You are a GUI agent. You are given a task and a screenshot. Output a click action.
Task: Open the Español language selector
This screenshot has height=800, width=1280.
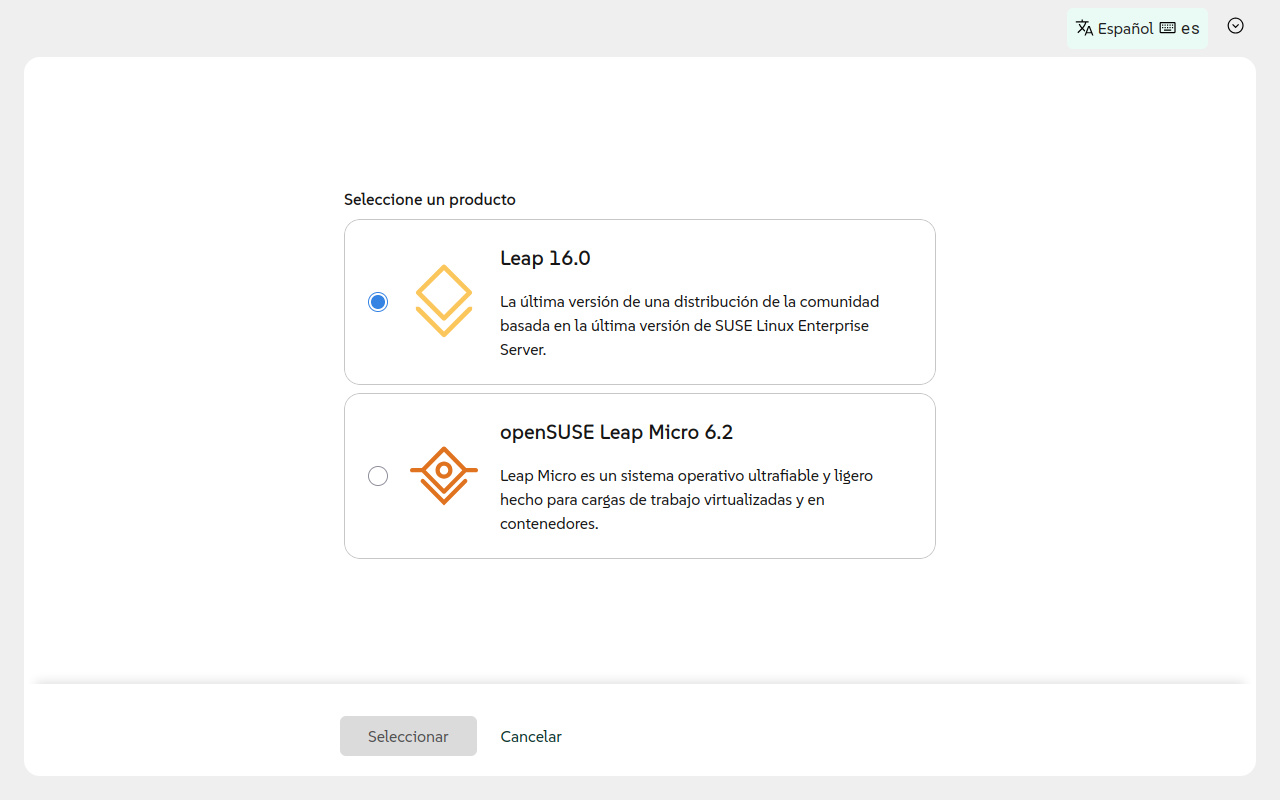pos(1125,28)
